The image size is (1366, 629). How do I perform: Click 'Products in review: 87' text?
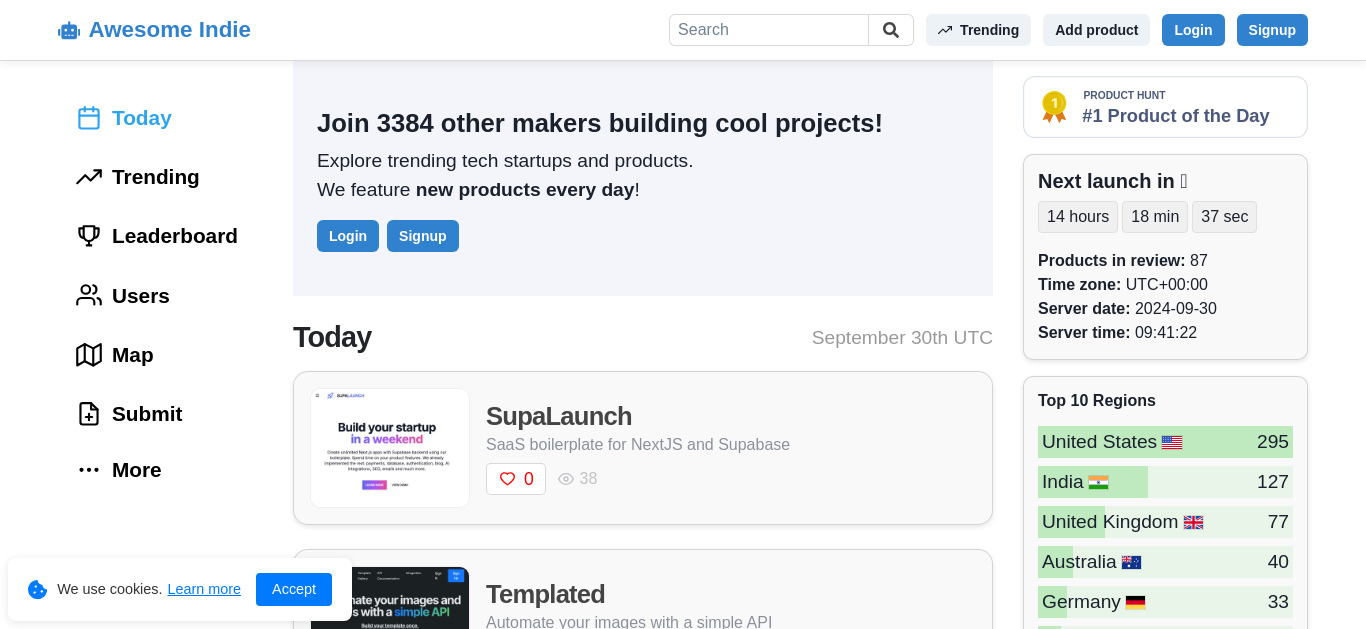(x=1123, y=260)
